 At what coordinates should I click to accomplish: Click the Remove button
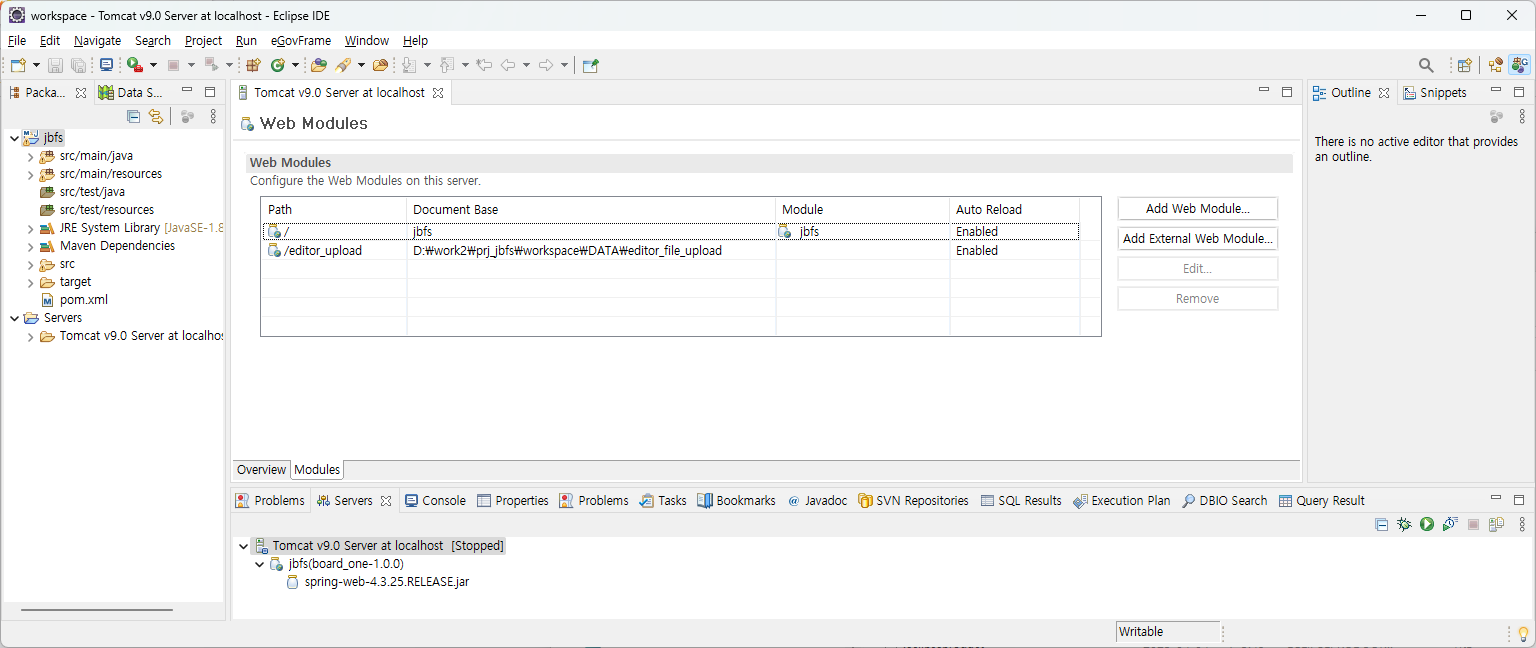[1198, 299]
